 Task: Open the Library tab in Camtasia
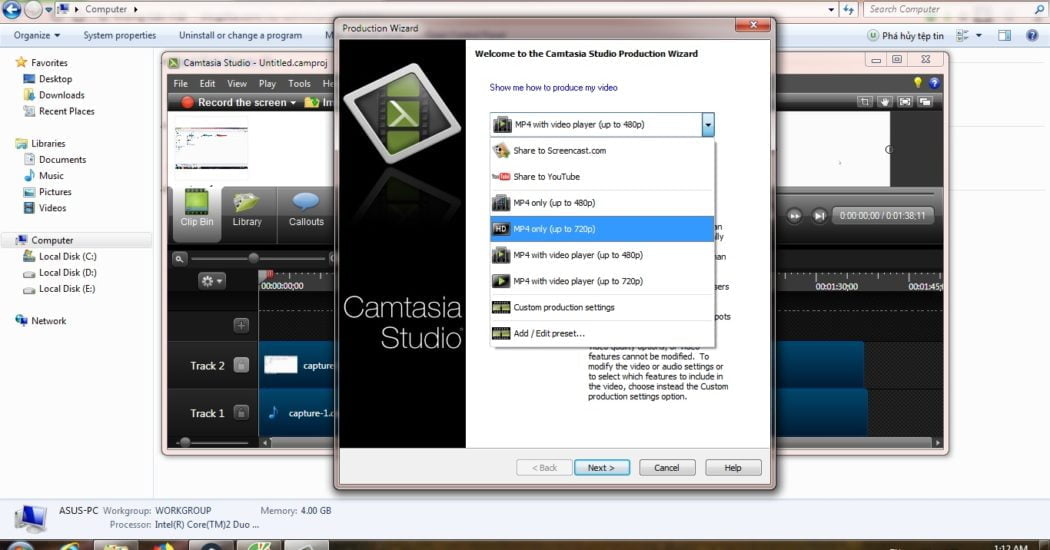tap(246, 209)
